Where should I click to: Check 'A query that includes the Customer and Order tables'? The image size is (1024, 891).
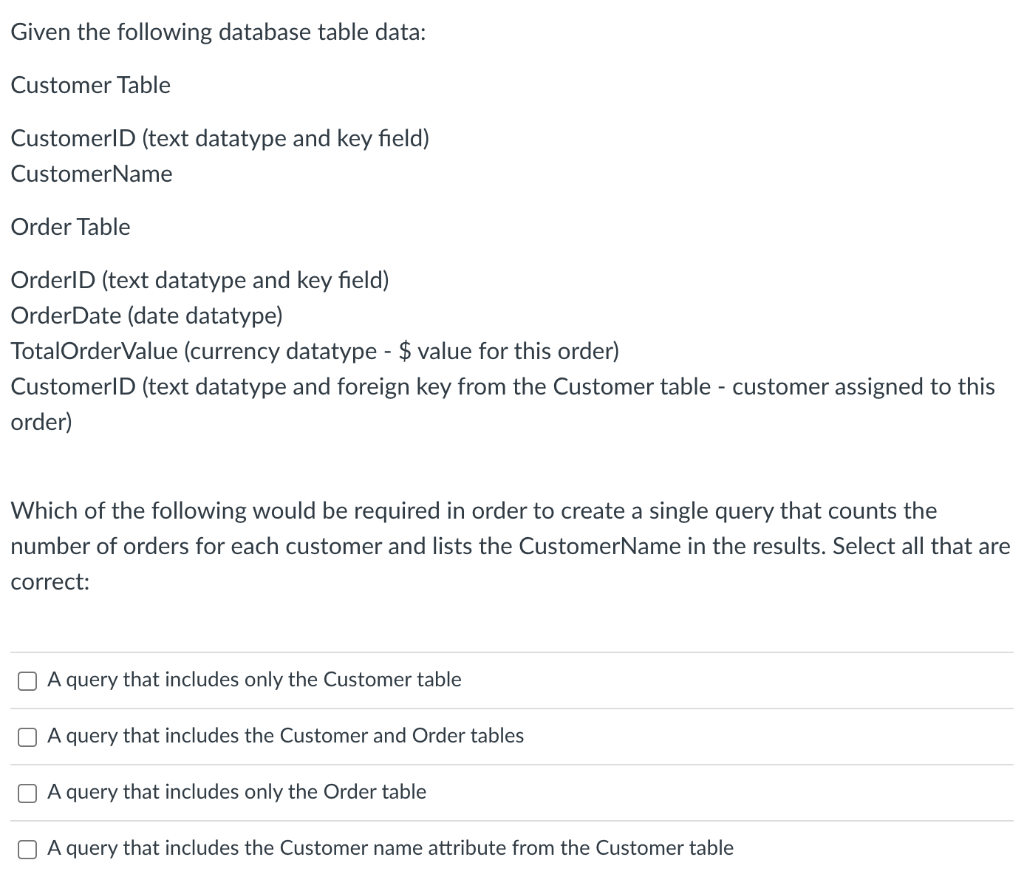27,736
